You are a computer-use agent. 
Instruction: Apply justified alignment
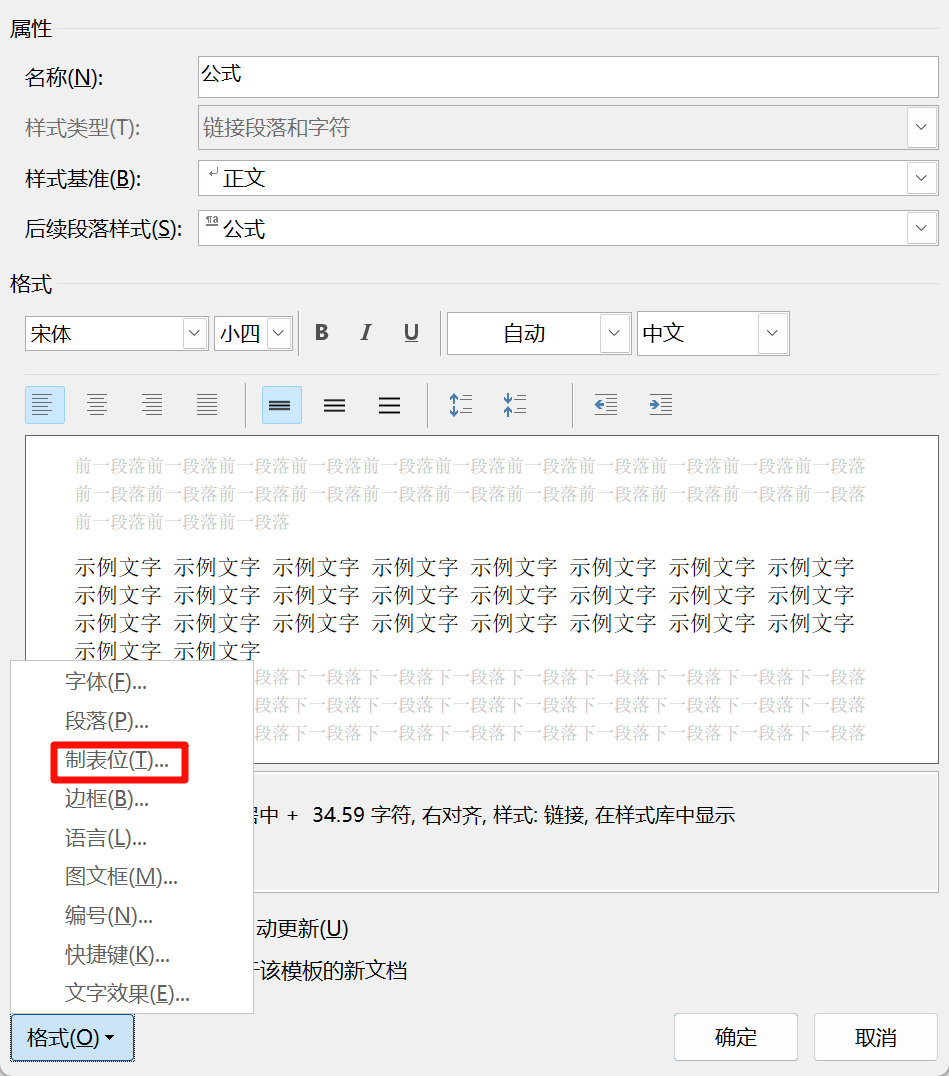206,405
